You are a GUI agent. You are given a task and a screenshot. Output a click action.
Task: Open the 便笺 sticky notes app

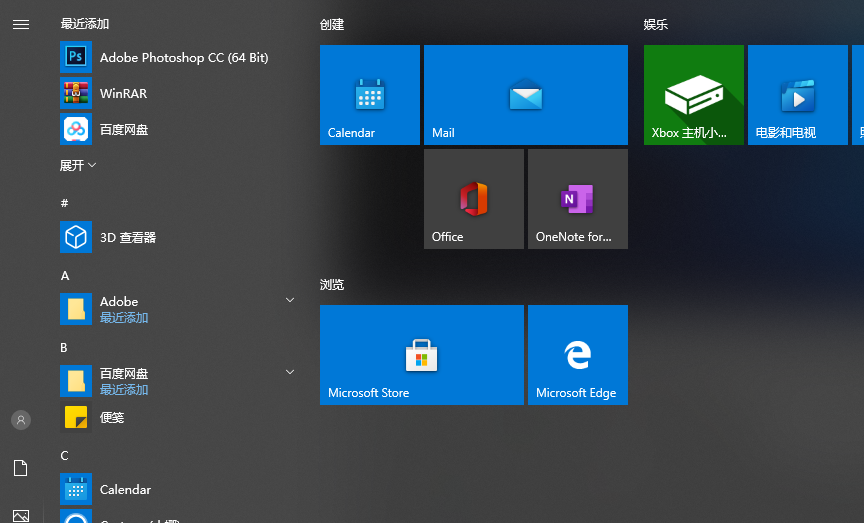click(x=112, y=418)
